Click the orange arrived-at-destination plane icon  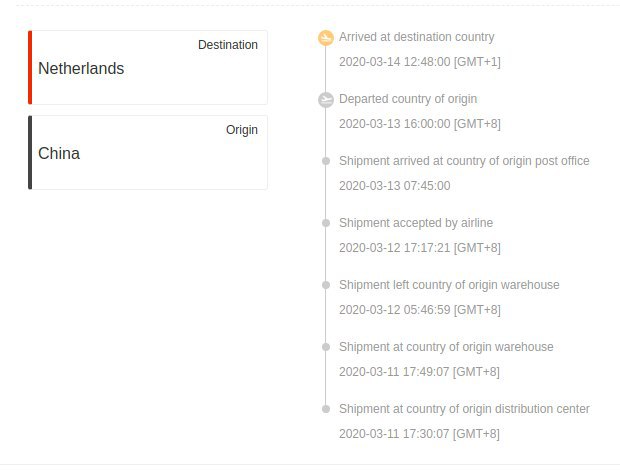(x=325, y=38)
